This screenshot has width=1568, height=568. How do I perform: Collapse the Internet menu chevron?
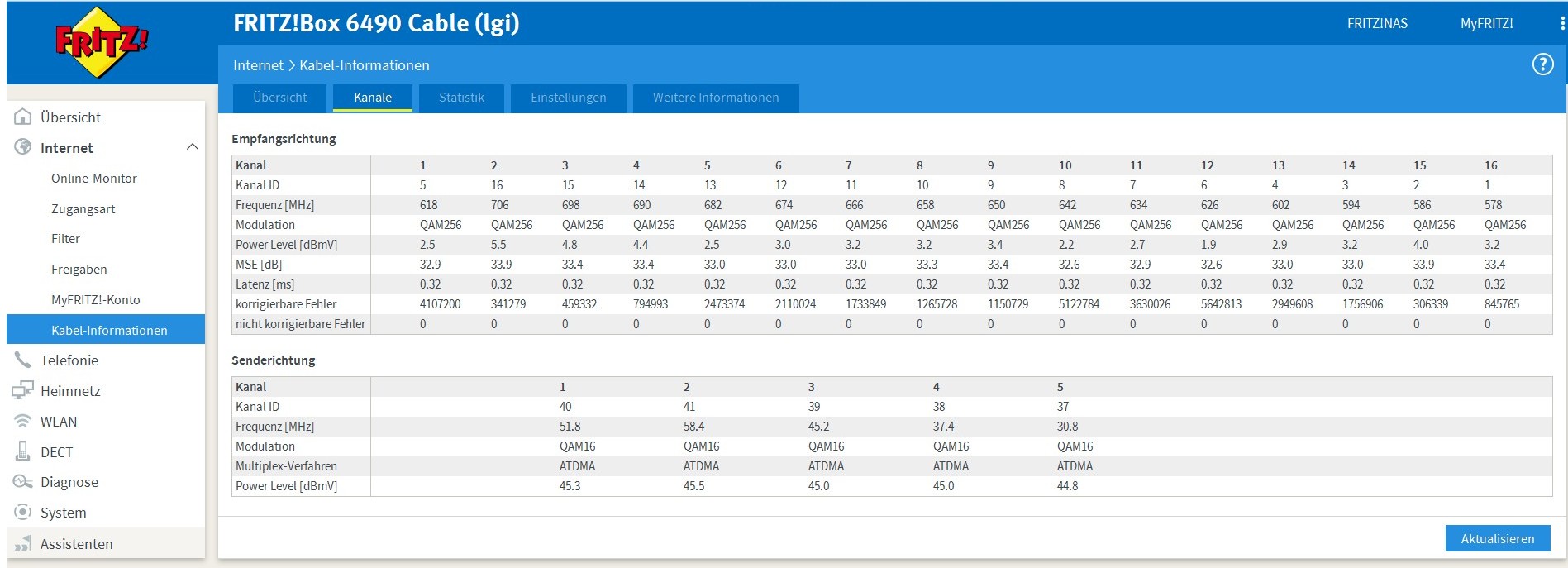(193, 147)
